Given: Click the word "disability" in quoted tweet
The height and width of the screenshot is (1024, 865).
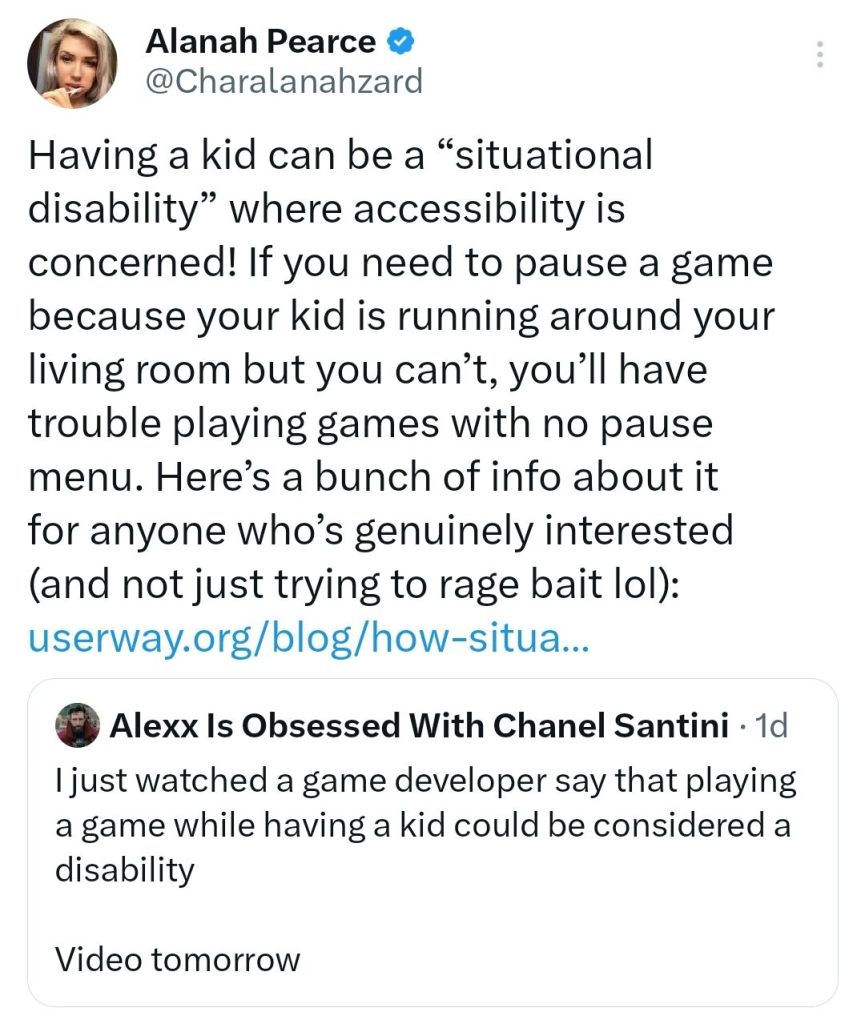Looking at the screenshot, I should (x=124, y=869).
